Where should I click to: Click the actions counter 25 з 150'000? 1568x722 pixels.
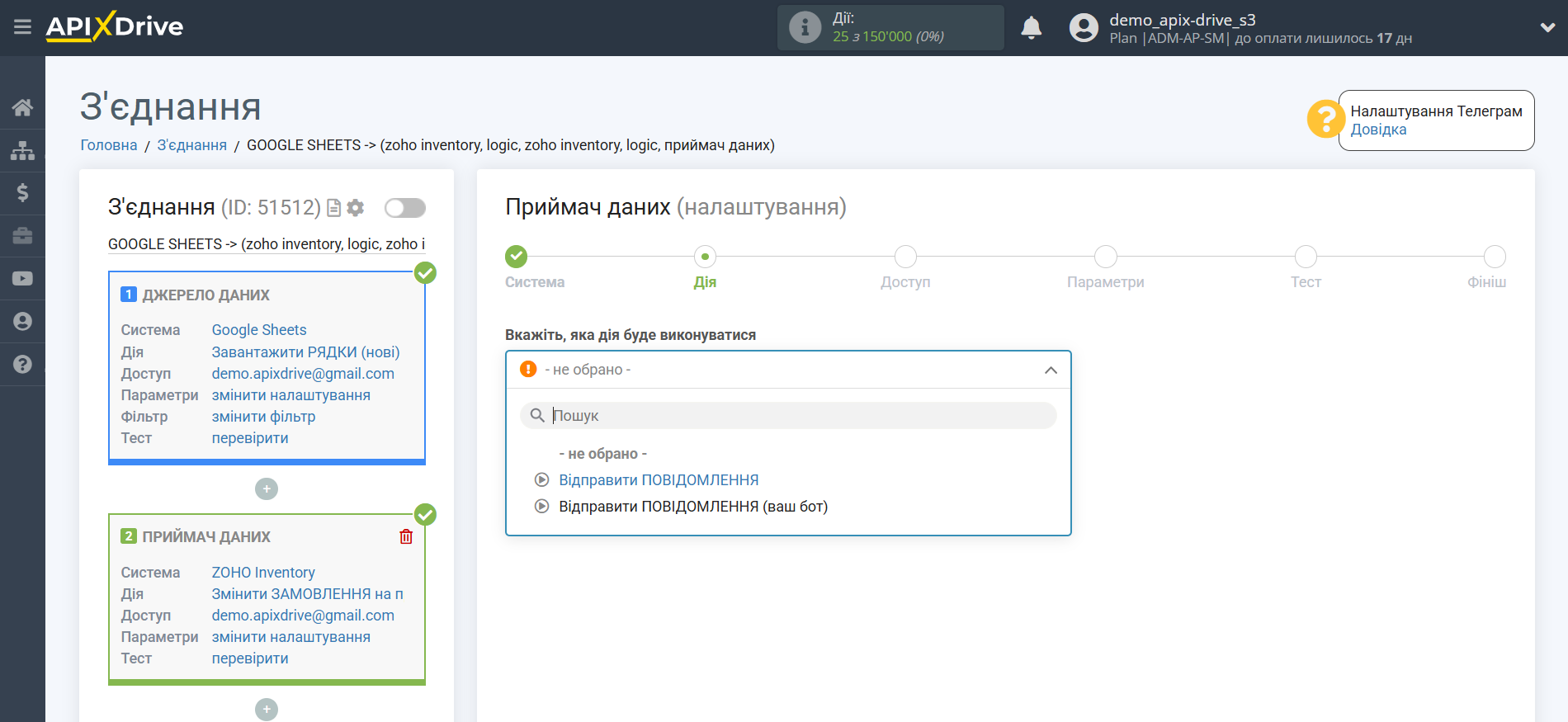888,37
